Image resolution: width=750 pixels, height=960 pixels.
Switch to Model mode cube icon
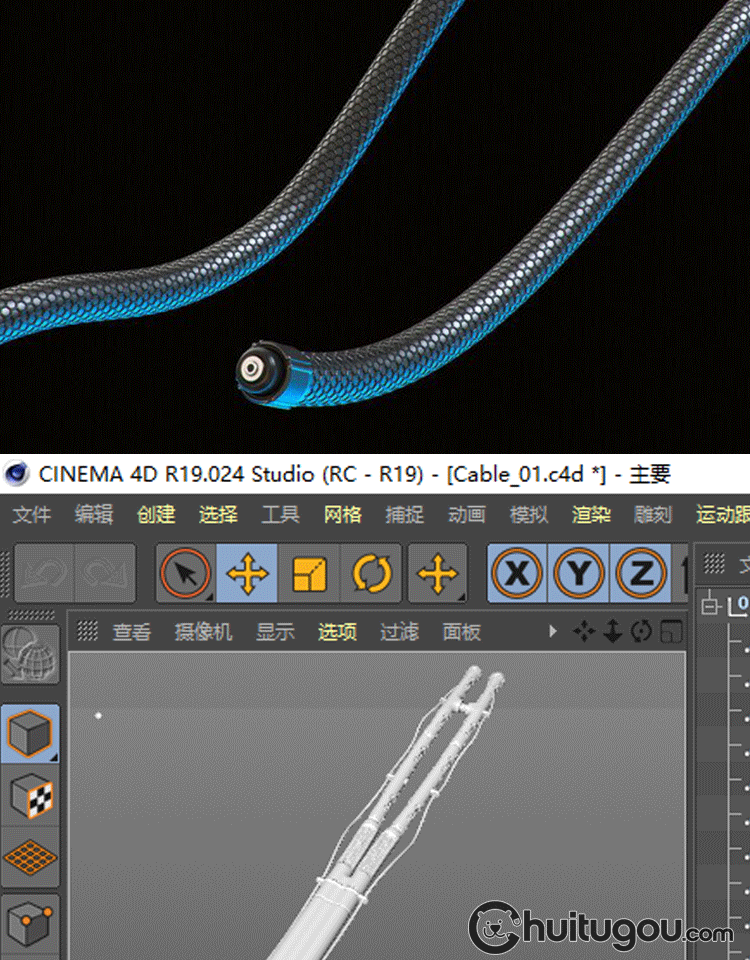coord(30,733)
